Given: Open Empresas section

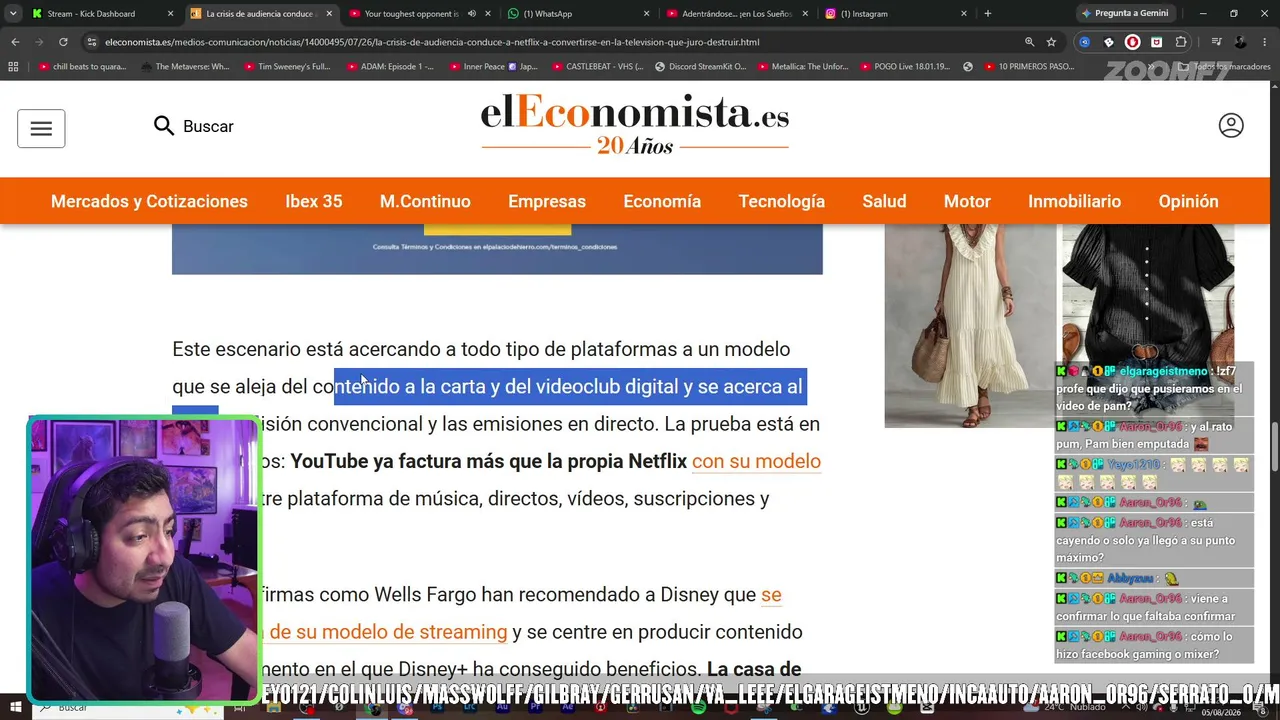Looking at the screenshot, I should [x=547, y=201].
